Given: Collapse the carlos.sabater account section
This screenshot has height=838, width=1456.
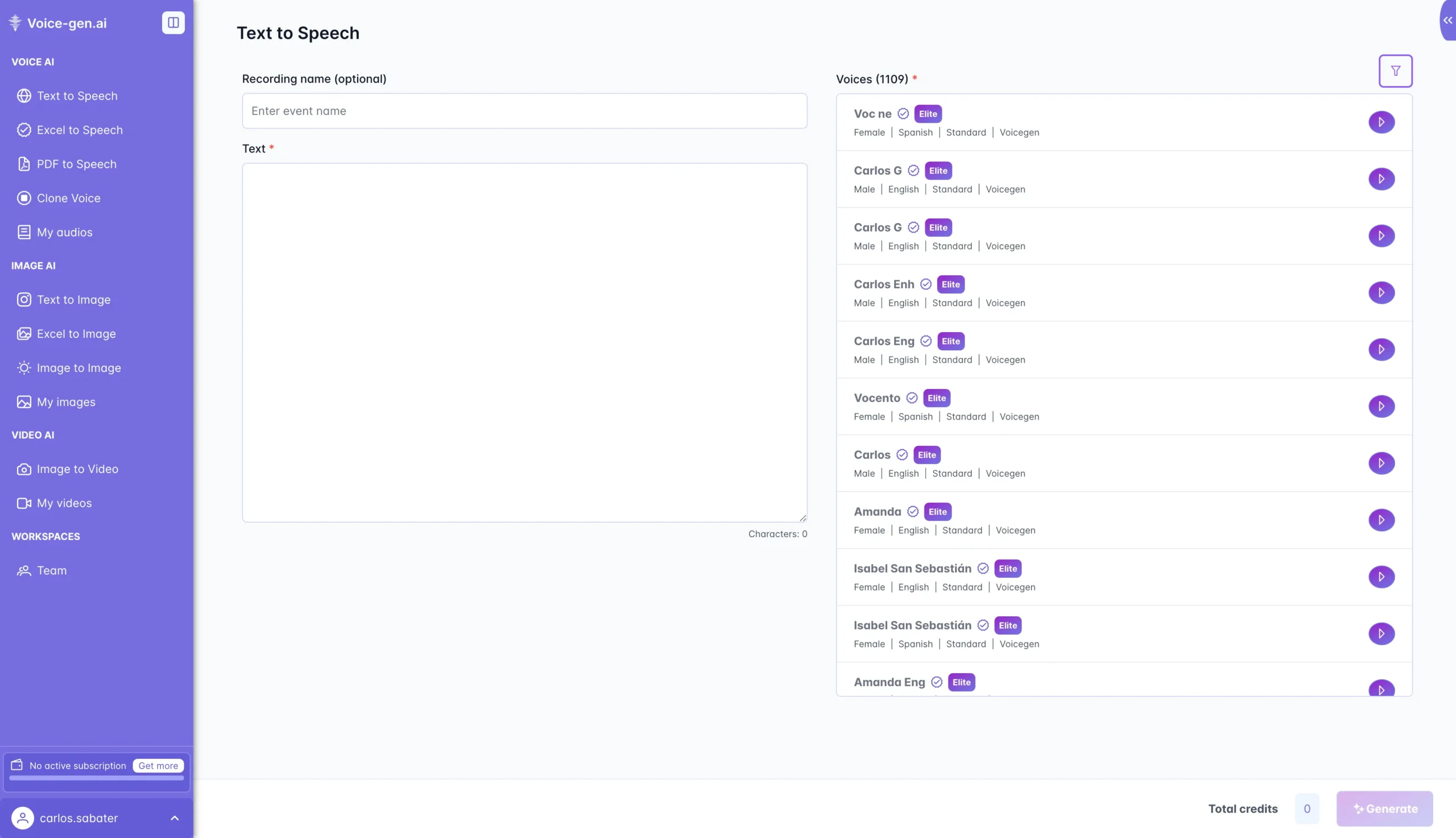Looking at the screenshot, I should coord(175,818).
